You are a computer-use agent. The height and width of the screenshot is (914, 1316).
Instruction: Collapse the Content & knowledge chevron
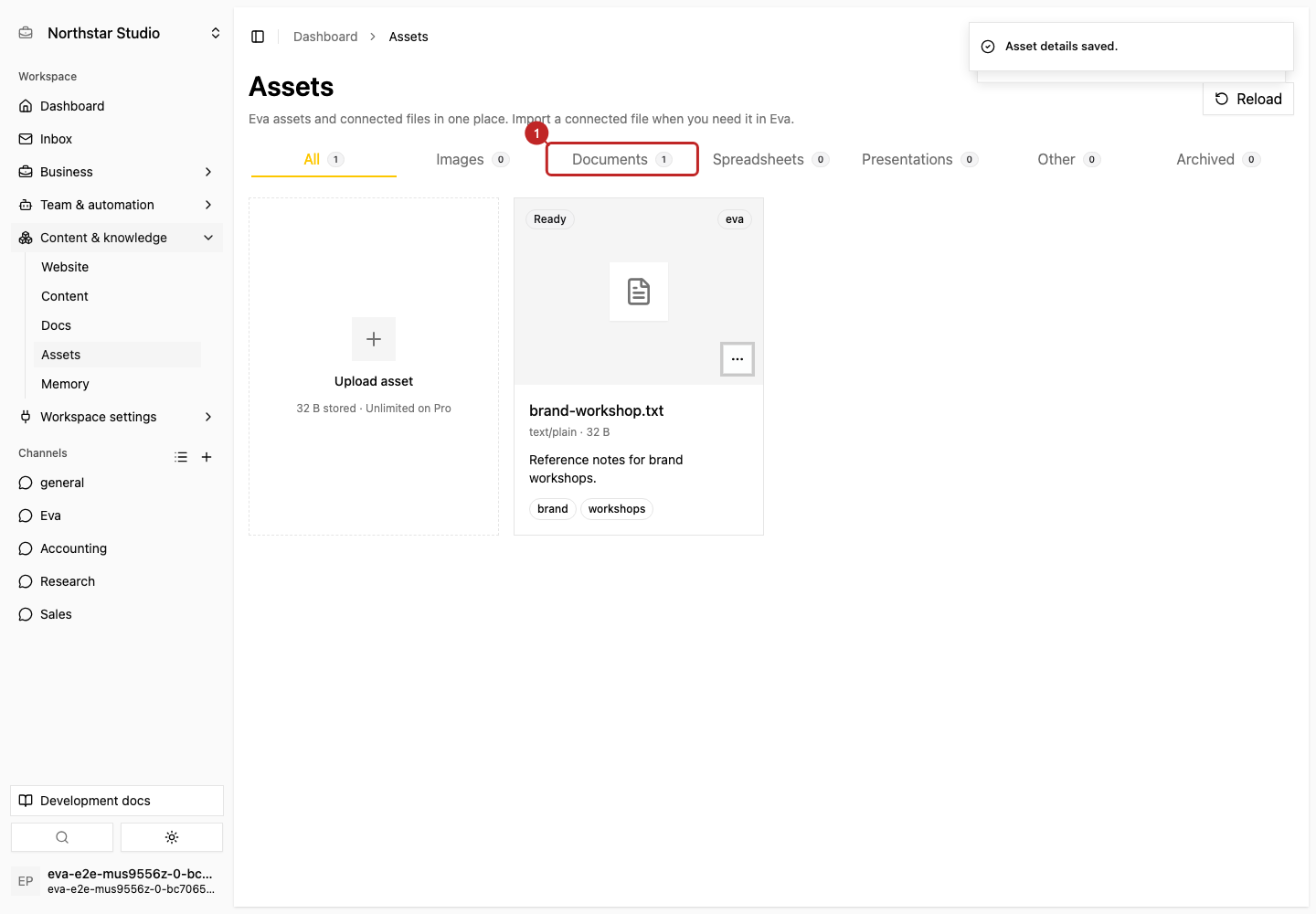point(208,238)
